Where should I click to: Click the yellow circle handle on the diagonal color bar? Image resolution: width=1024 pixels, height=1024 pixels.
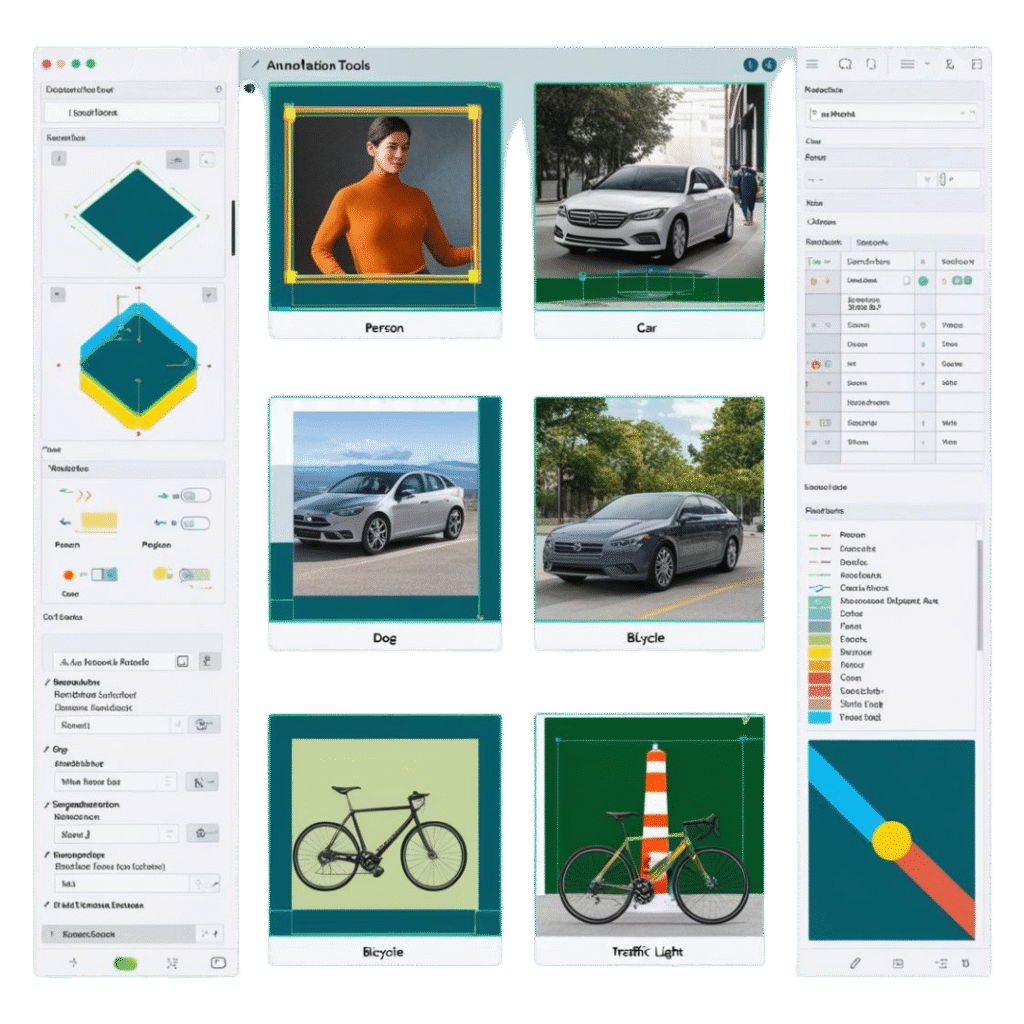coord(891,841)
